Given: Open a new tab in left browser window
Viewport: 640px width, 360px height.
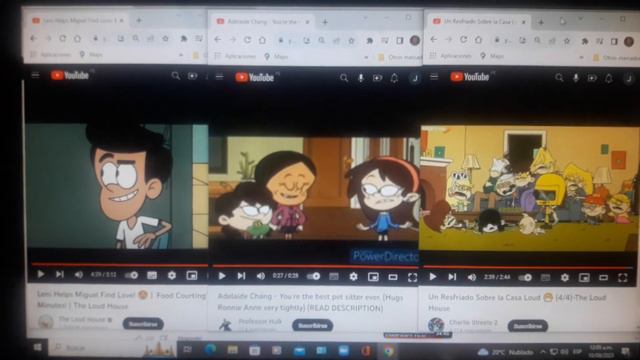Looking at the screenshot, I should [x=139, y=20].
